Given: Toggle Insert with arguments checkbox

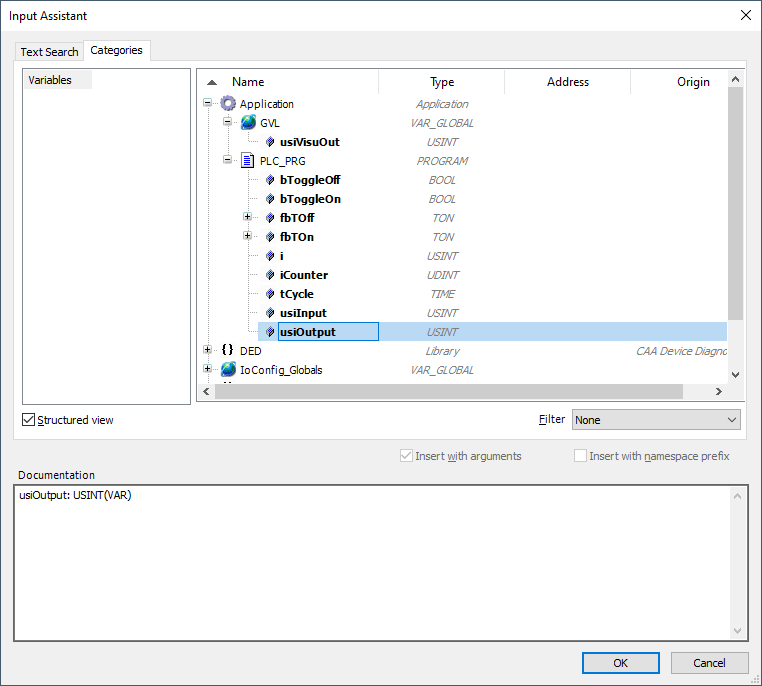Looking at the screenshot, I should click(x=406, y=456).
